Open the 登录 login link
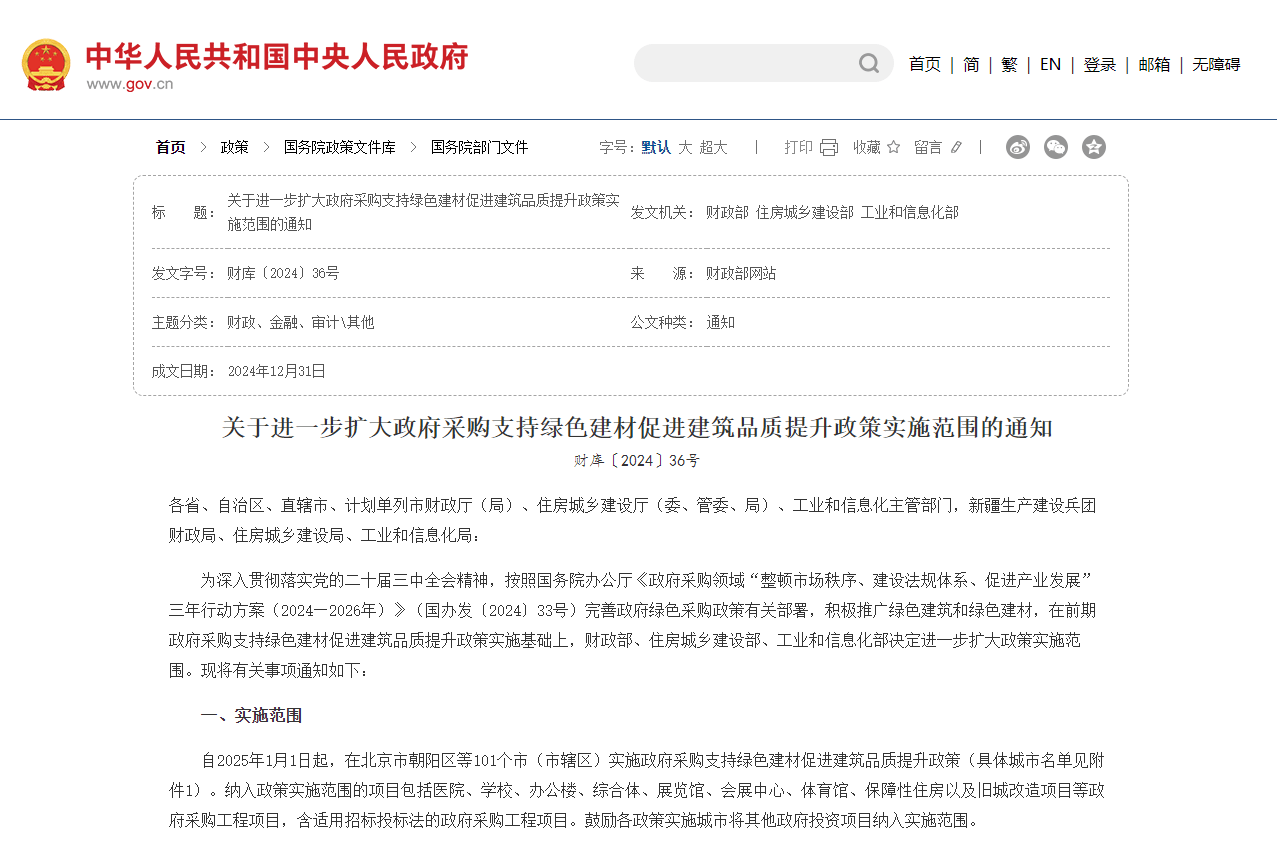The width and height of the screenshot is (1277, 846). pos(1100,64)
